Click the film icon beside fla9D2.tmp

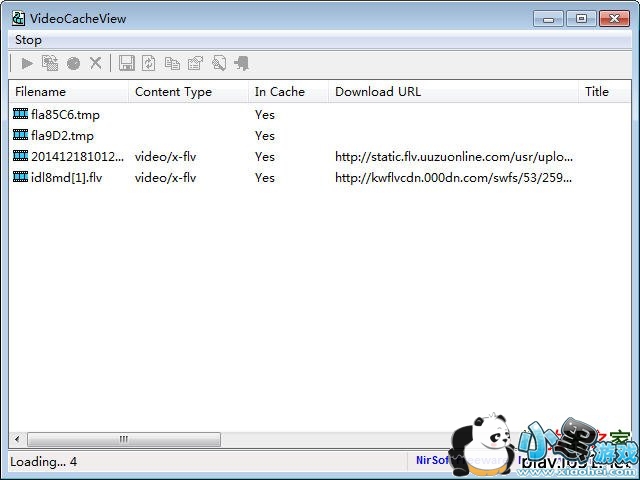click(x=20, y=135)
